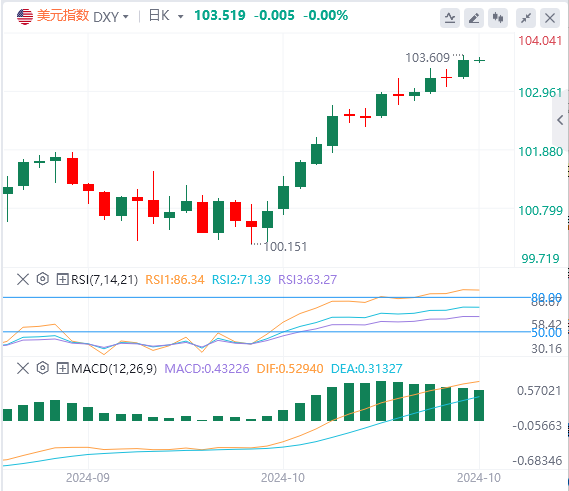Toggle the collapsed right side panel arrow
This screenshot has height=491, width=569.
point(560,120)
